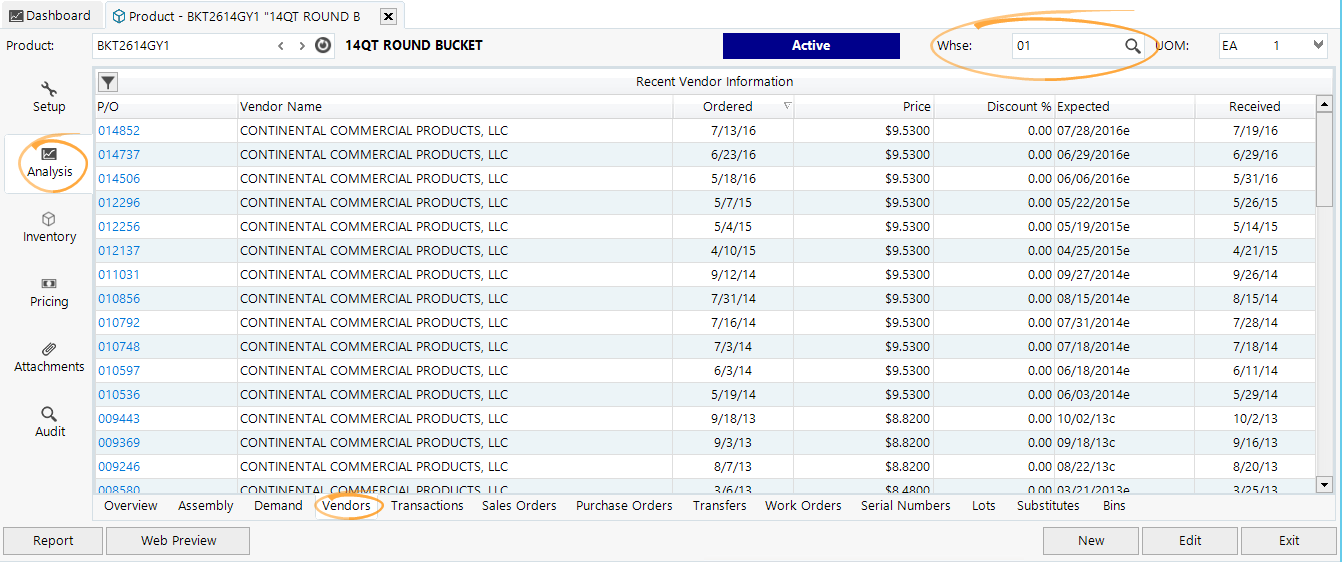The width and height of the screenshot is (1342, 562).
Task: Open purchase order 014506
Action: point(119,179)
